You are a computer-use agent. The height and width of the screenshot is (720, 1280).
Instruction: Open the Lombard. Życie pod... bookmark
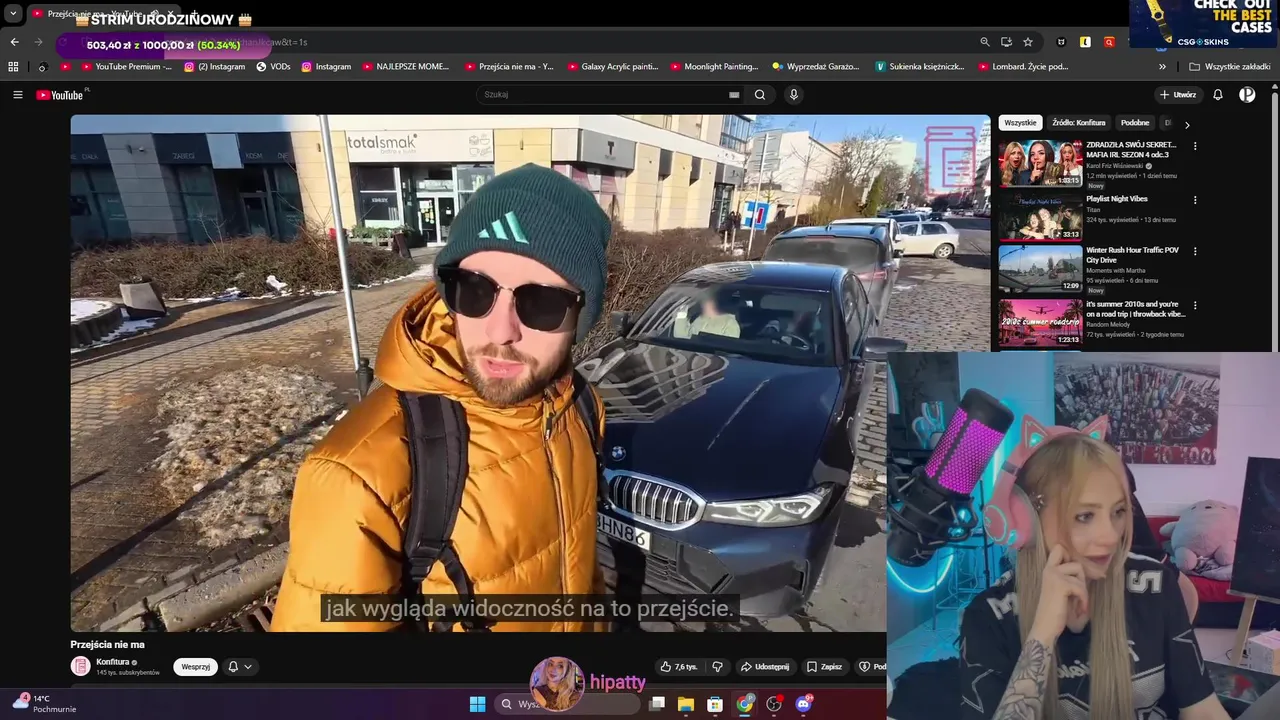point(1023,67)
